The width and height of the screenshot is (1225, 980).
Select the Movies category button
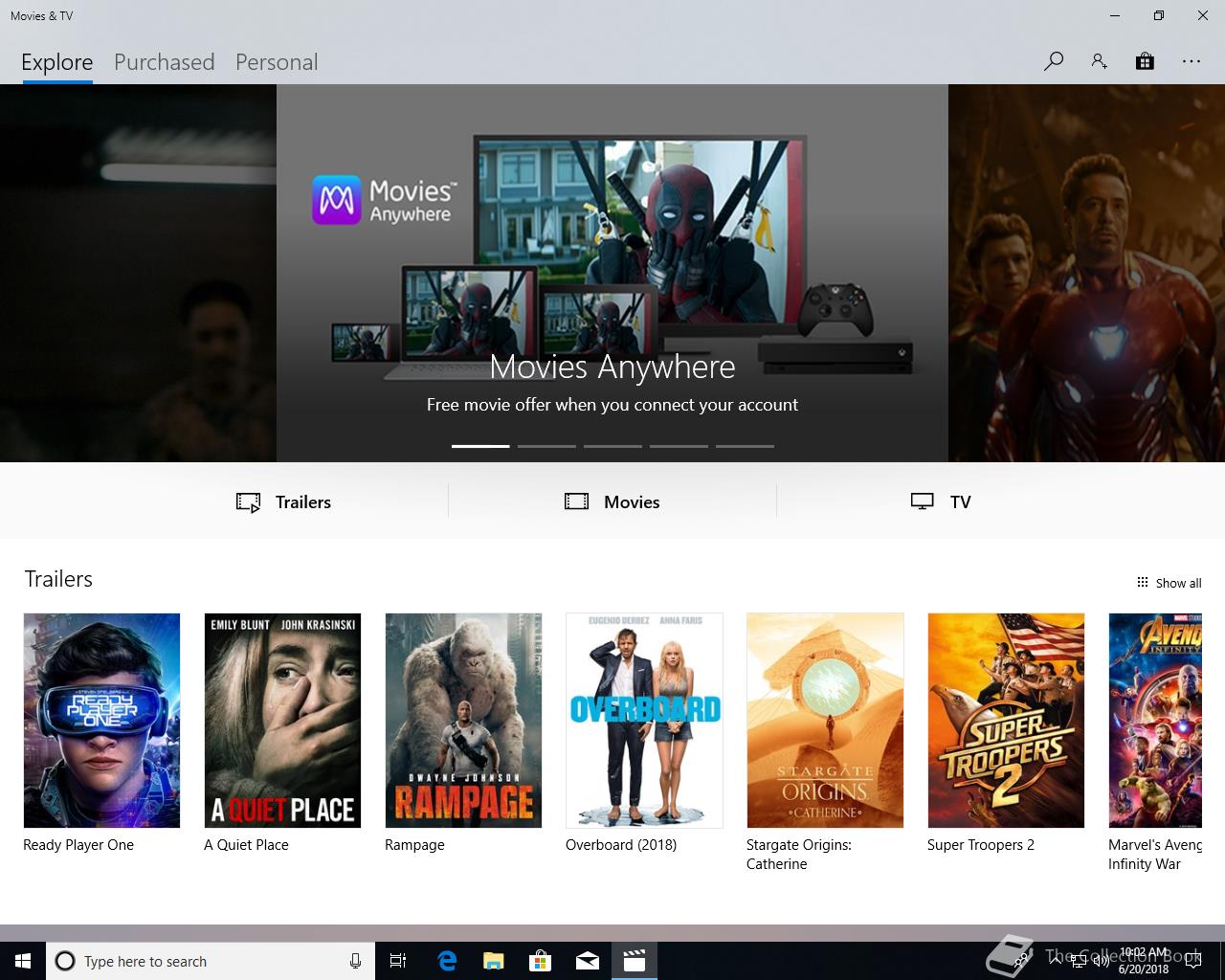pyautogui.click(x=612, y=501)
